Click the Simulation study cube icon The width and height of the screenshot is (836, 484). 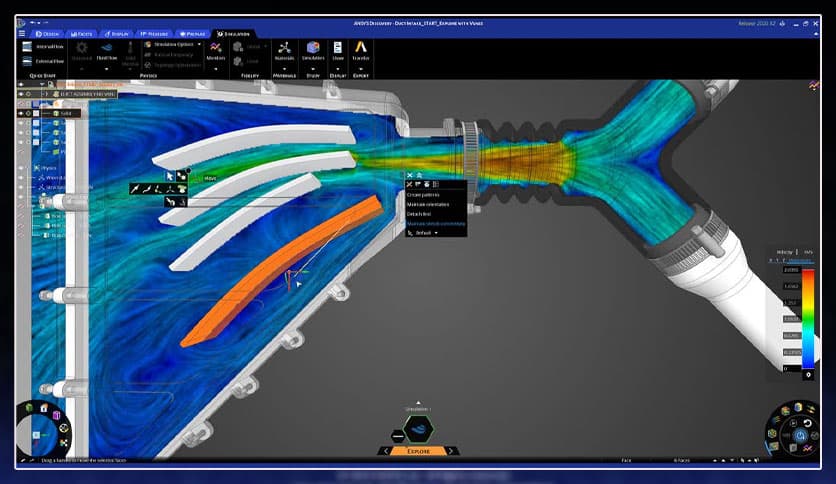(313, 48)
